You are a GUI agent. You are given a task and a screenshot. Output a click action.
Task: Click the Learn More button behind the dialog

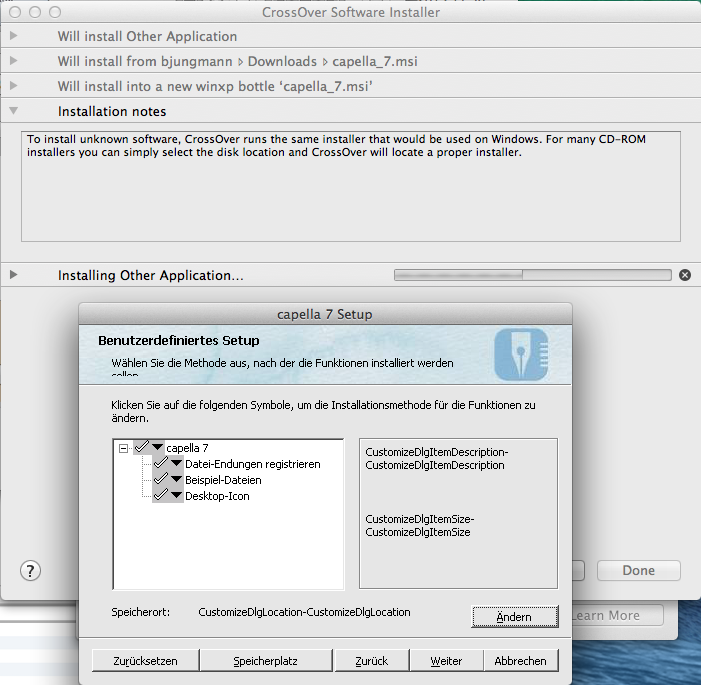pyautogui.click(x=617, y=616)
